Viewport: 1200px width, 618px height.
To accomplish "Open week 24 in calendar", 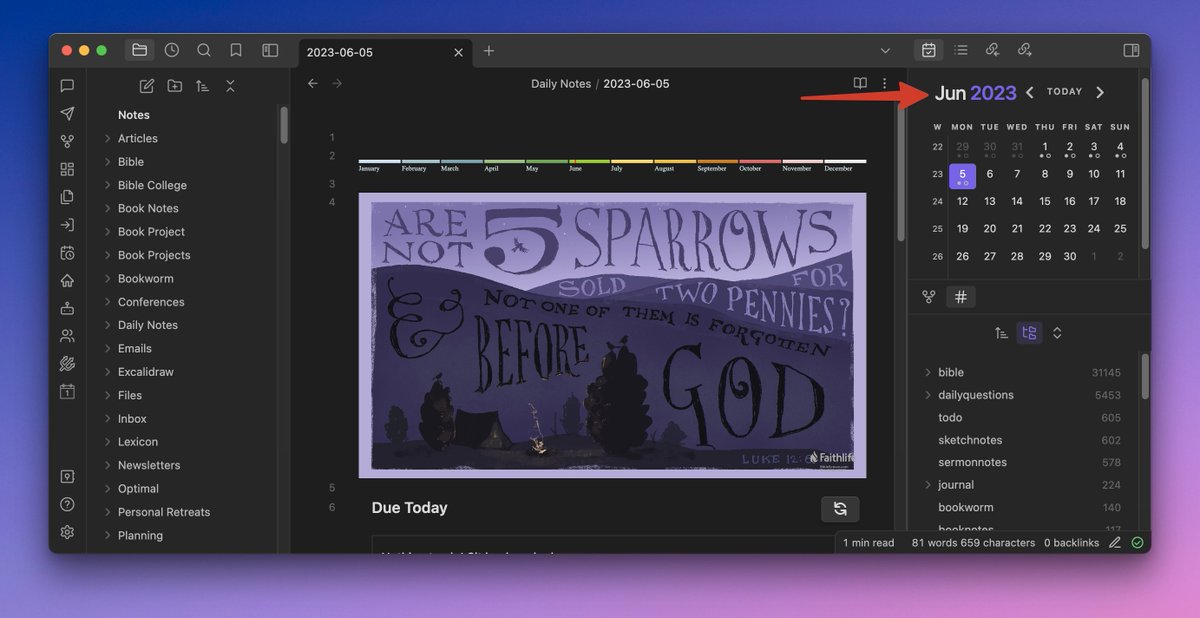I will click(937, 201).
